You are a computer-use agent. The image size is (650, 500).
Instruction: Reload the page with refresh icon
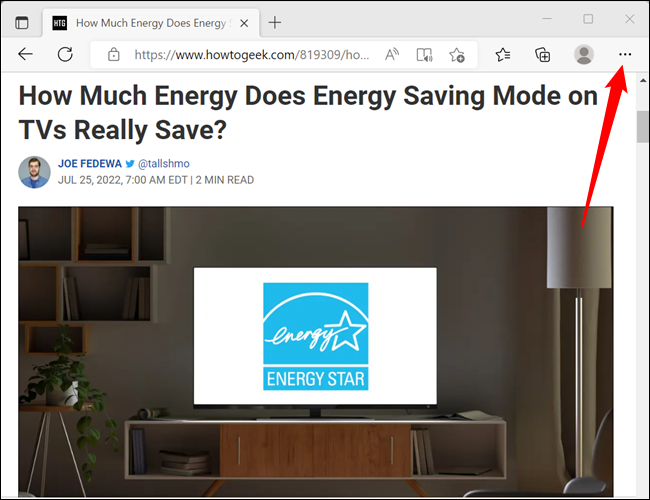(65, 54)
